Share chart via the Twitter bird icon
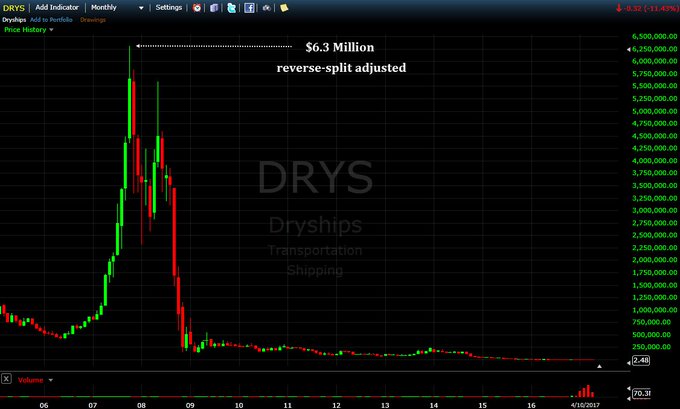 (232, 8)
